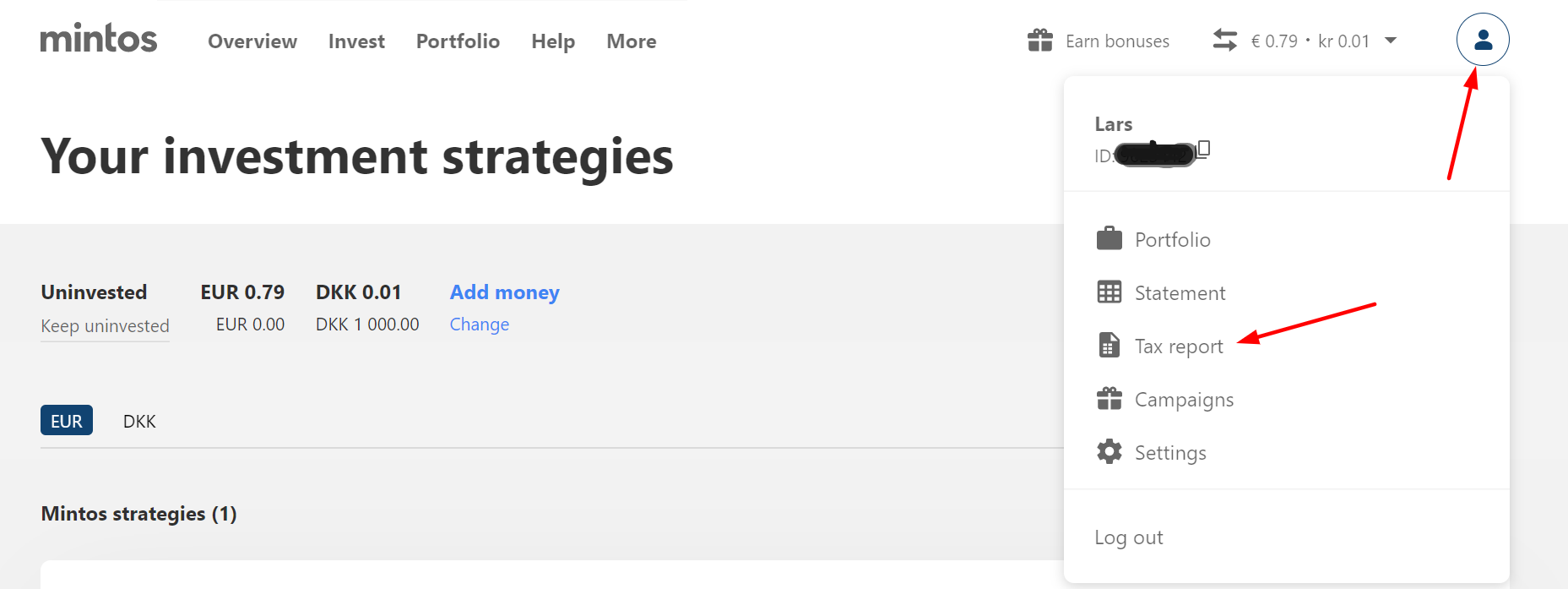Viewport: 1568px width, 589px height.
Task: Open the Invest menu in the top navigation
Action: (x=356, y=41)
